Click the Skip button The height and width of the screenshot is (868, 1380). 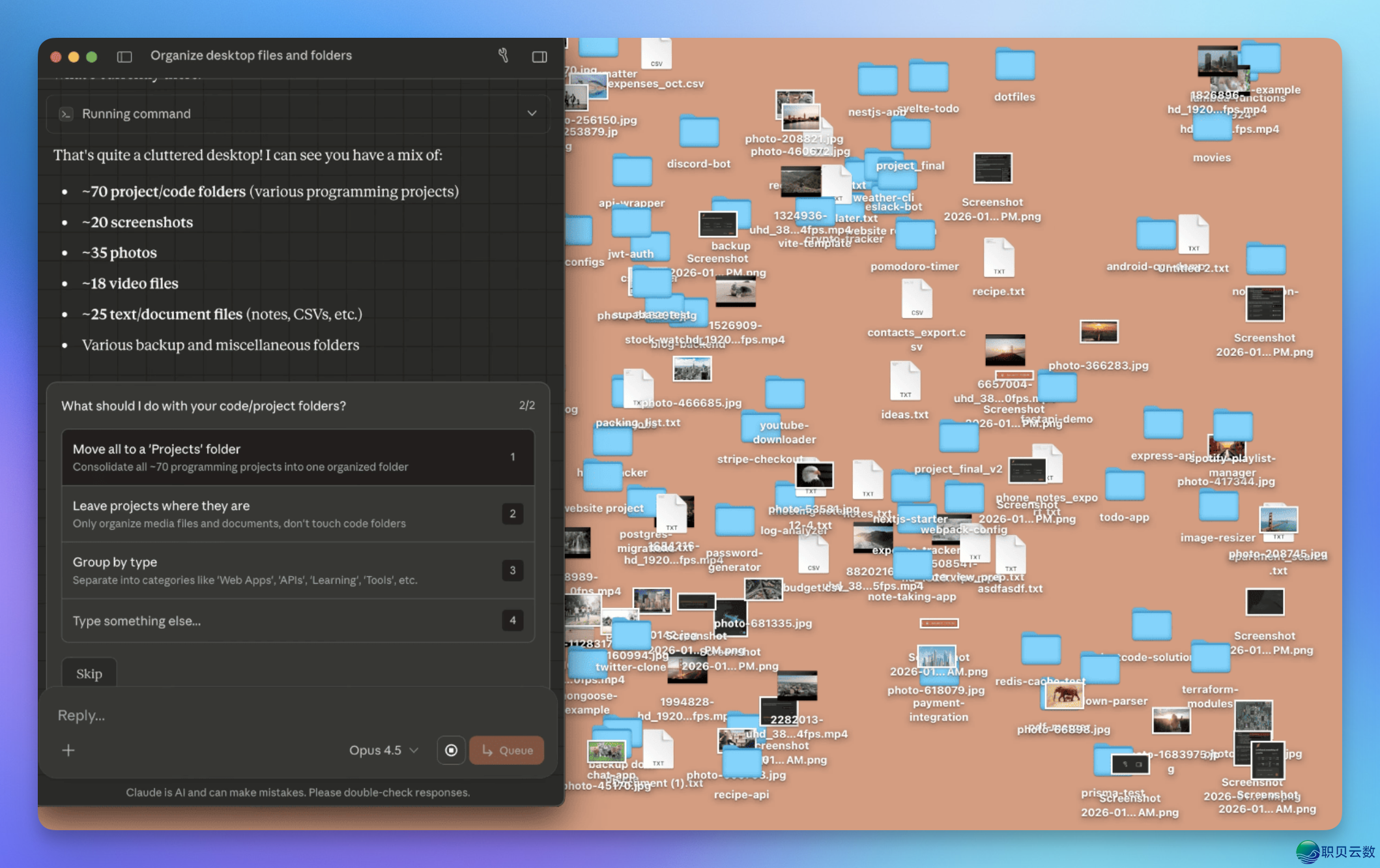pos(89,673)
